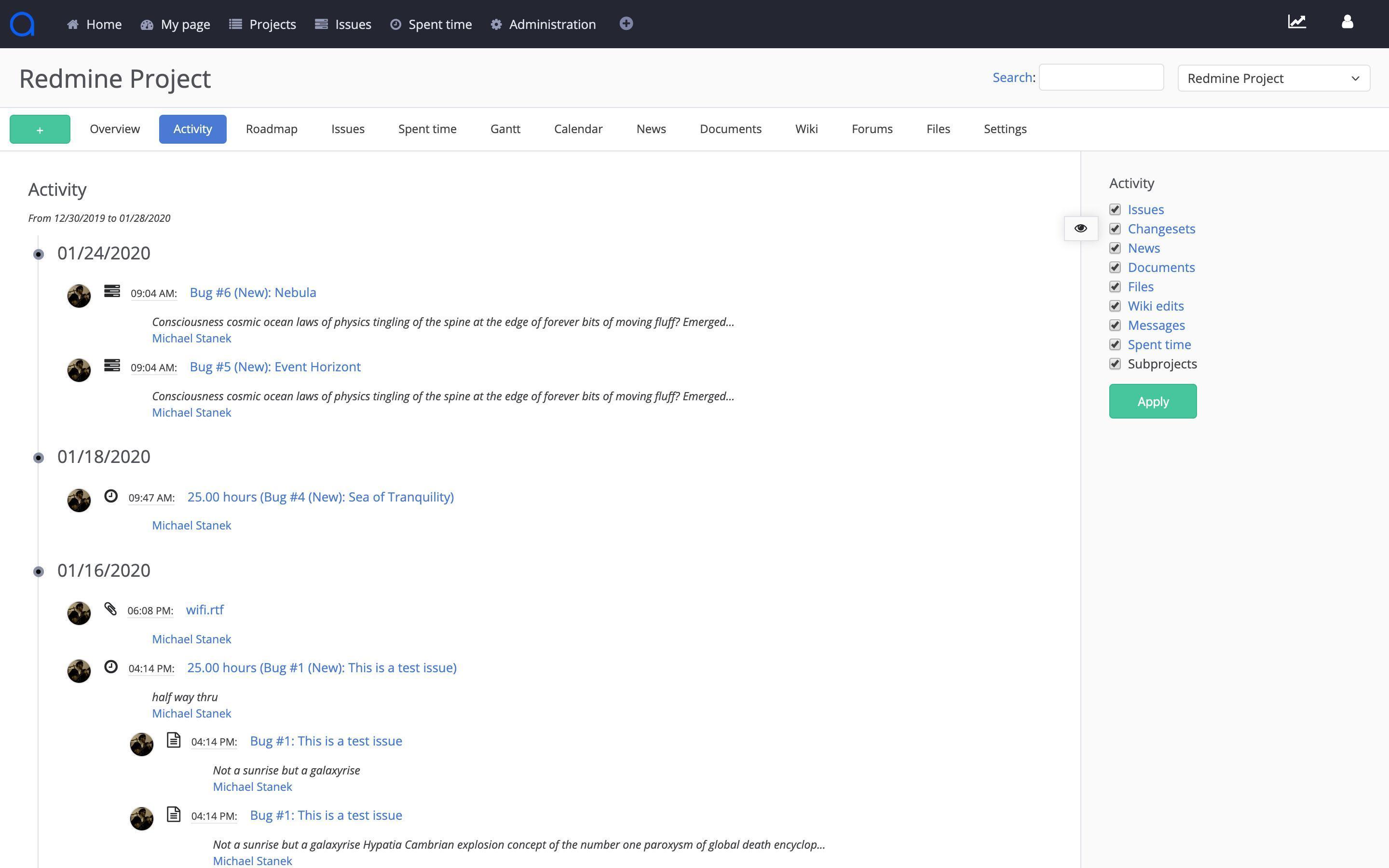The image size is (1389, 868).
Task: Uncheck the Subprojects checkbox
Action: point(1115,364)
